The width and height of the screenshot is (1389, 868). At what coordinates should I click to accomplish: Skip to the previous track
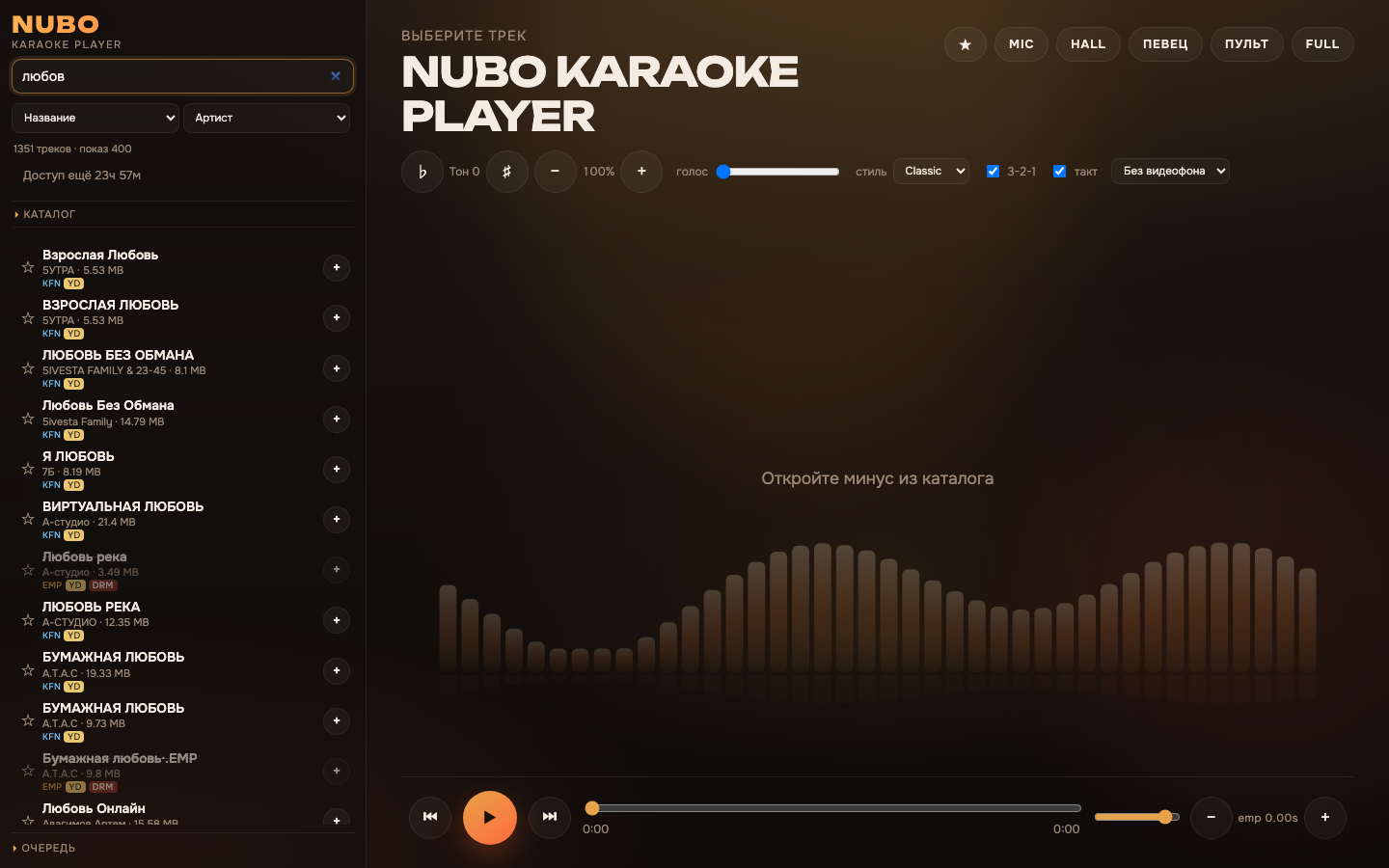pyautogui.click(x=430, y=817)
